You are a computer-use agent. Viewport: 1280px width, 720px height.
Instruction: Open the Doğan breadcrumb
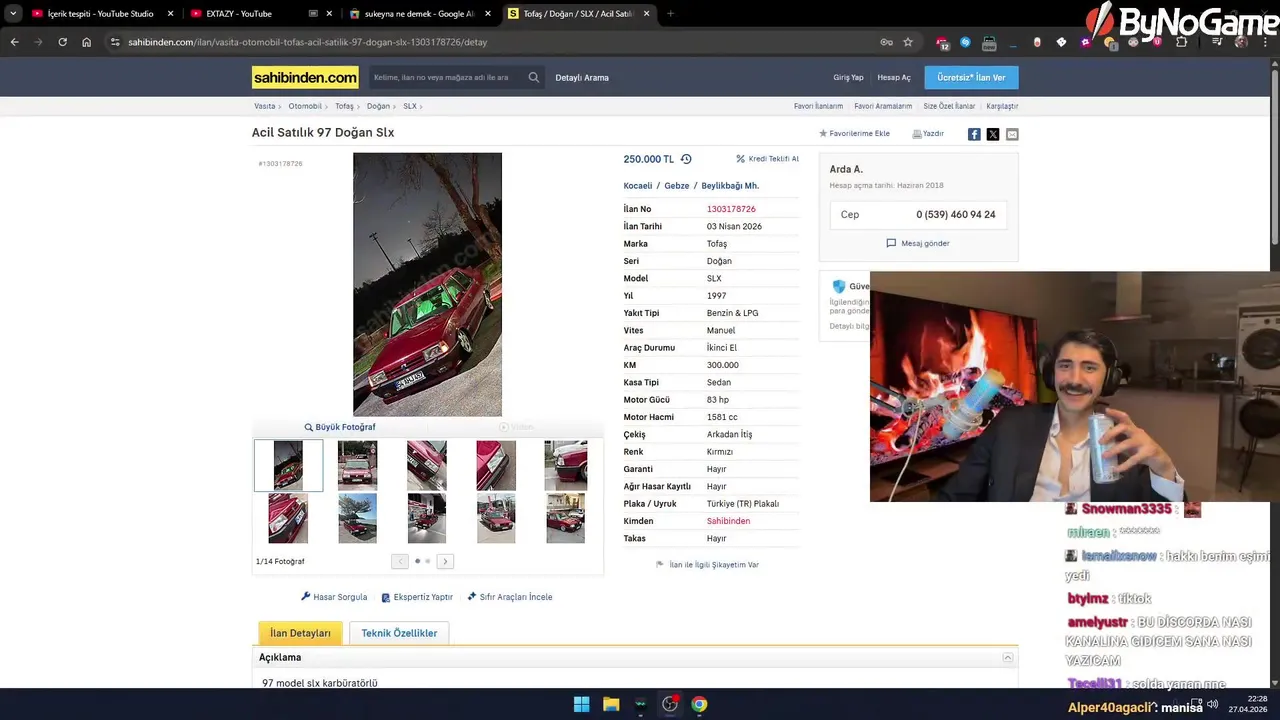[x=378, y=106]
